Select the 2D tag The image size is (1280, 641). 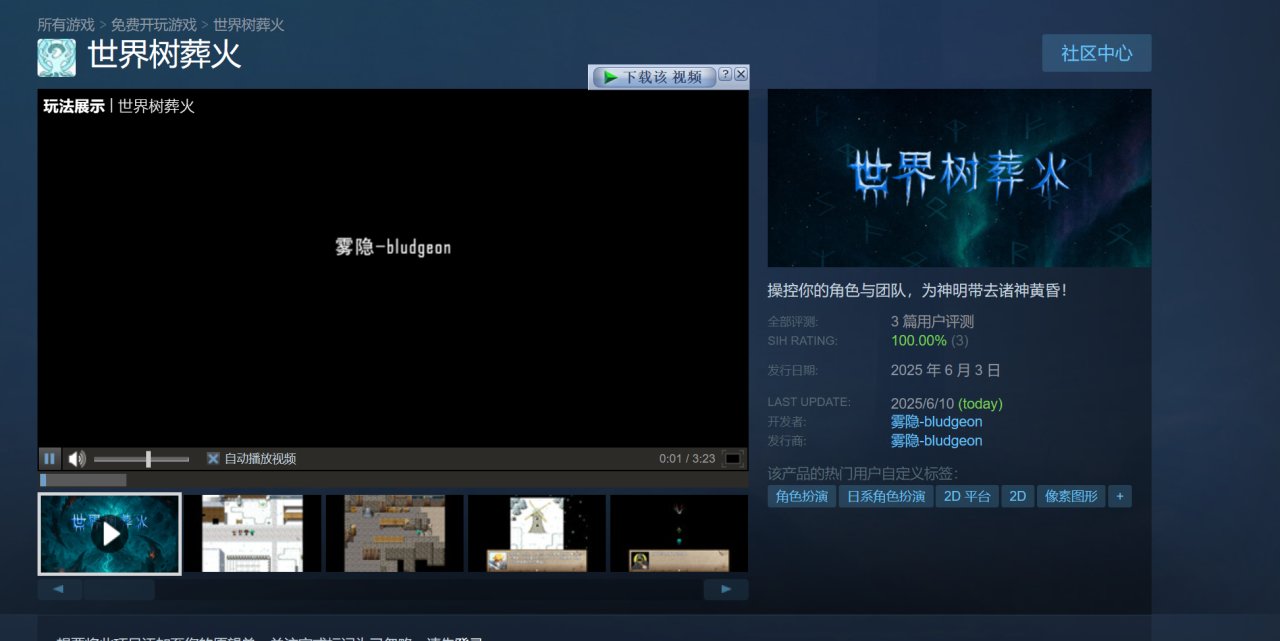click(x=1017, y=496)
